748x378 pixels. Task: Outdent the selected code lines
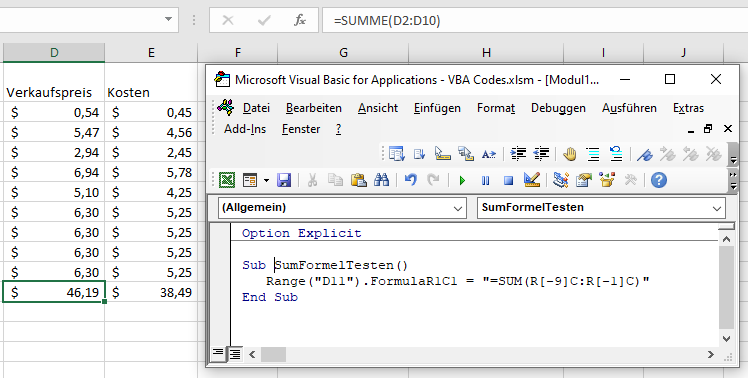[x=541, y=154]
